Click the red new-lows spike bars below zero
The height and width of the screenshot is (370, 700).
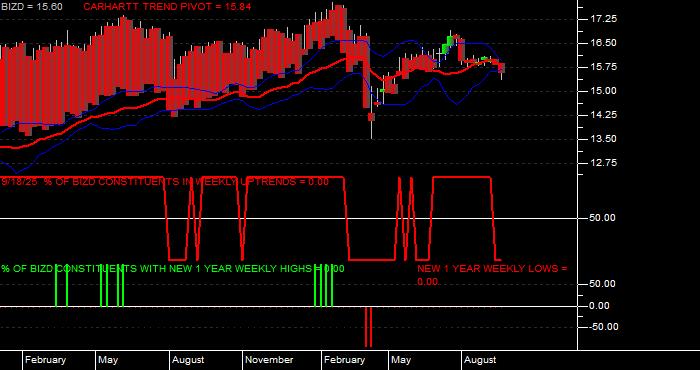368,327
